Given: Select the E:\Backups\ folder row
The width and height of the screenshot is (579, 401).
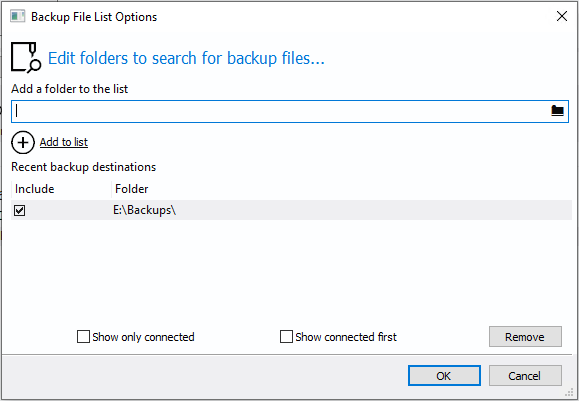Looking at the screenshot, I should [291, 210].
